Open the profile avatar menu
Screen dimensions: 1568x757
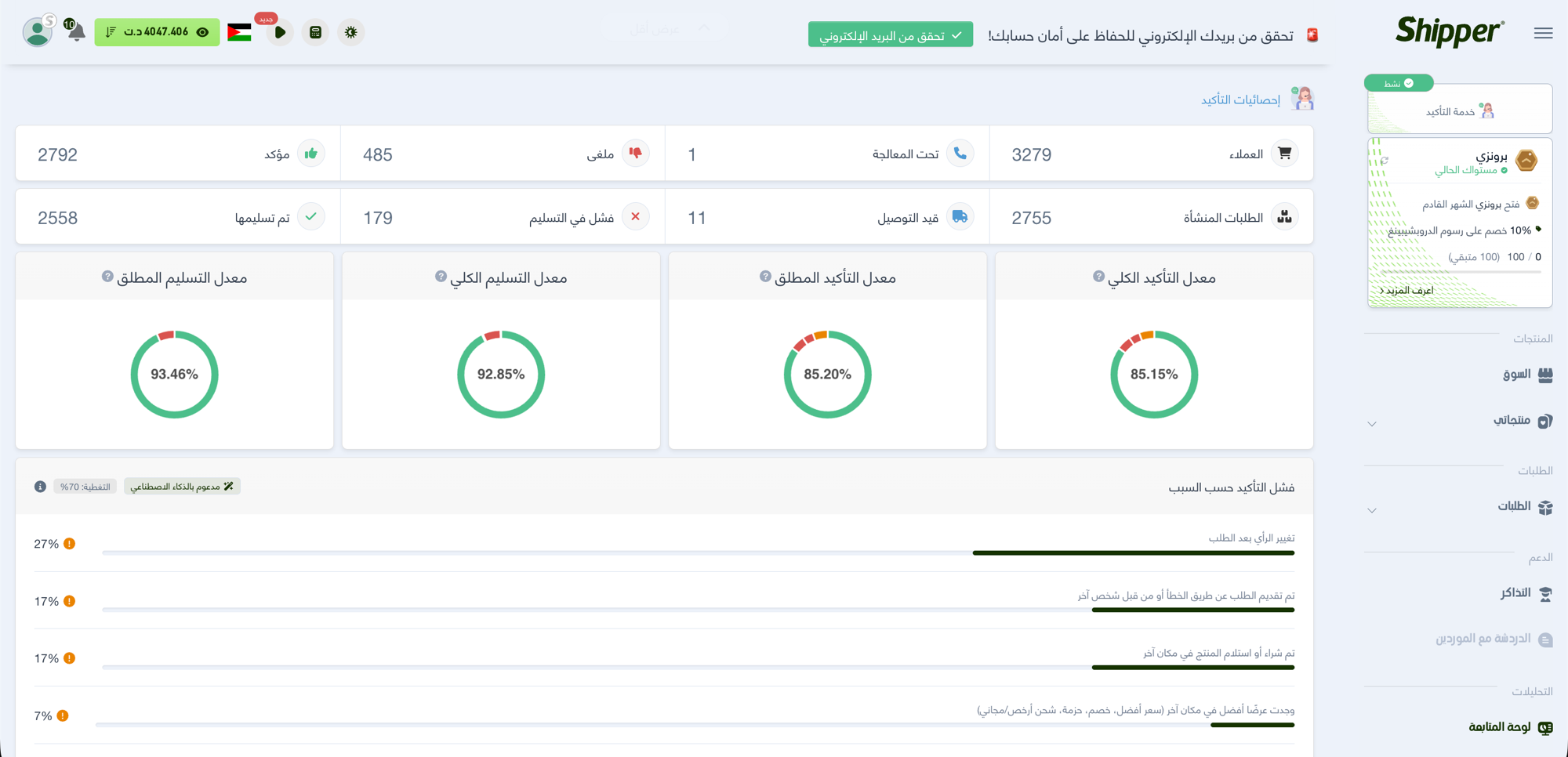point(38,33)
